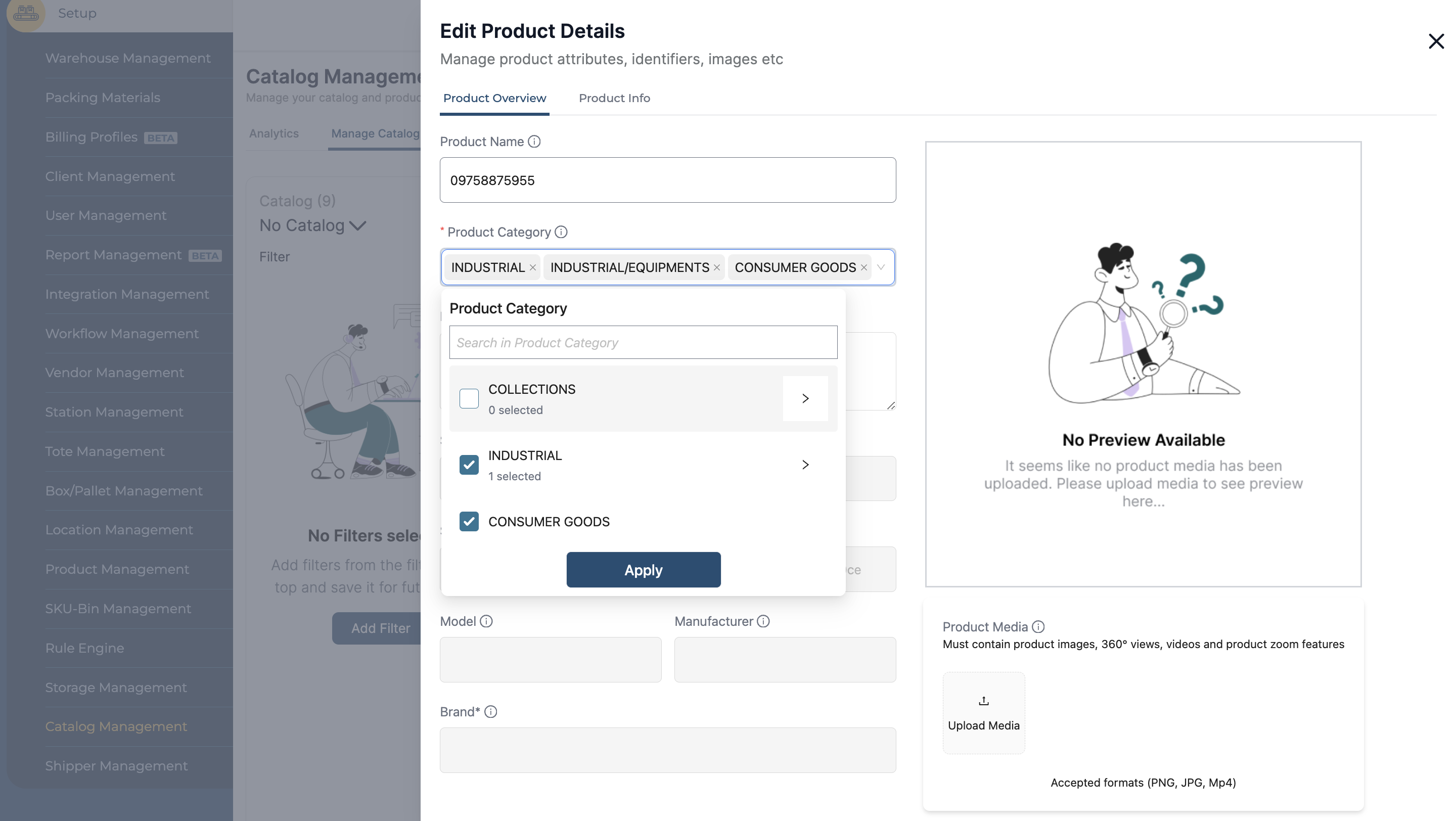Click the Upload Media icon tile
The image size is (1456, 821).
click(x=983, y=712)
